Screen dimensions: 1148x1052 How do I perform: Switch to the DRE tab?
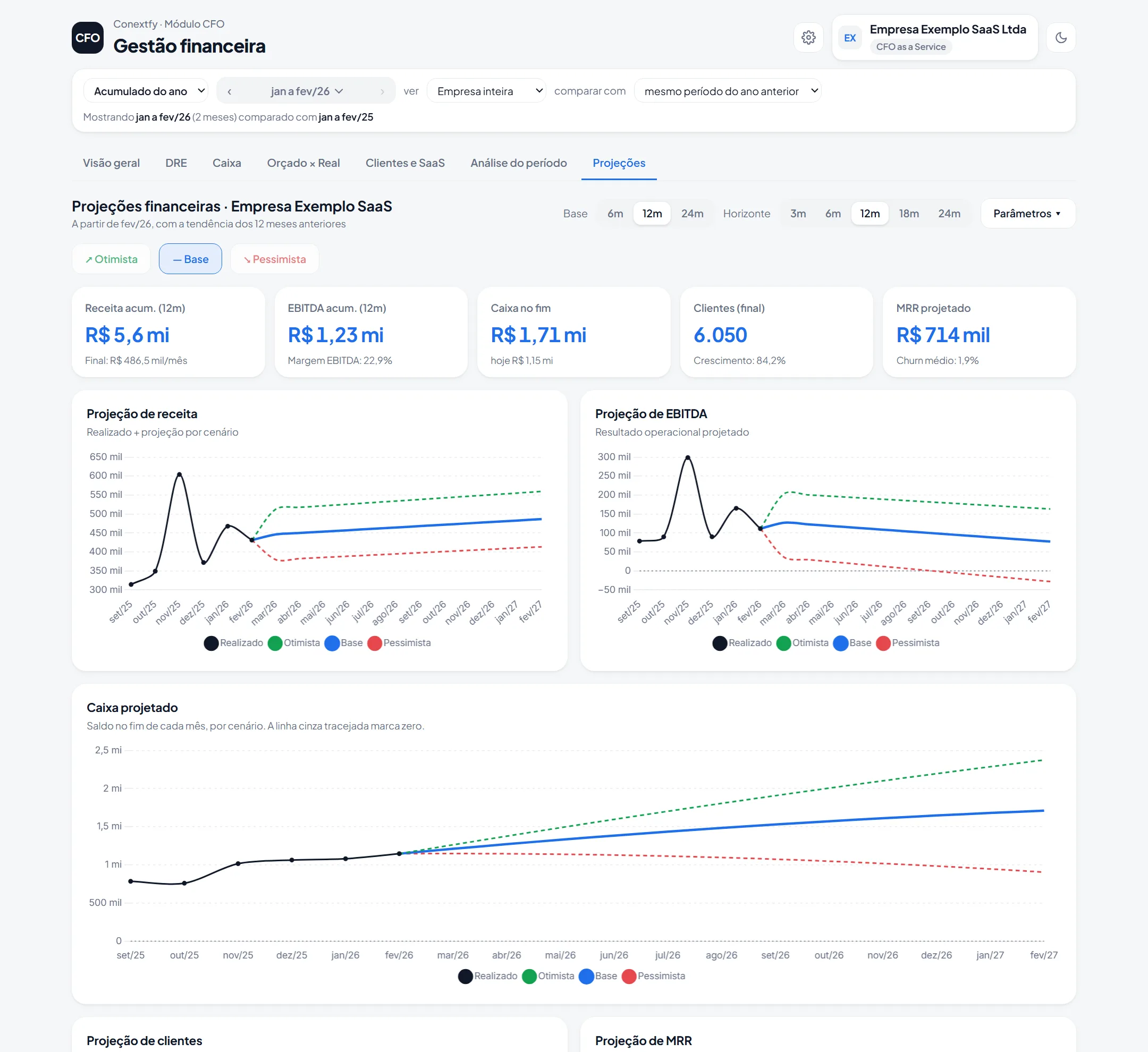tap(176, 163)
